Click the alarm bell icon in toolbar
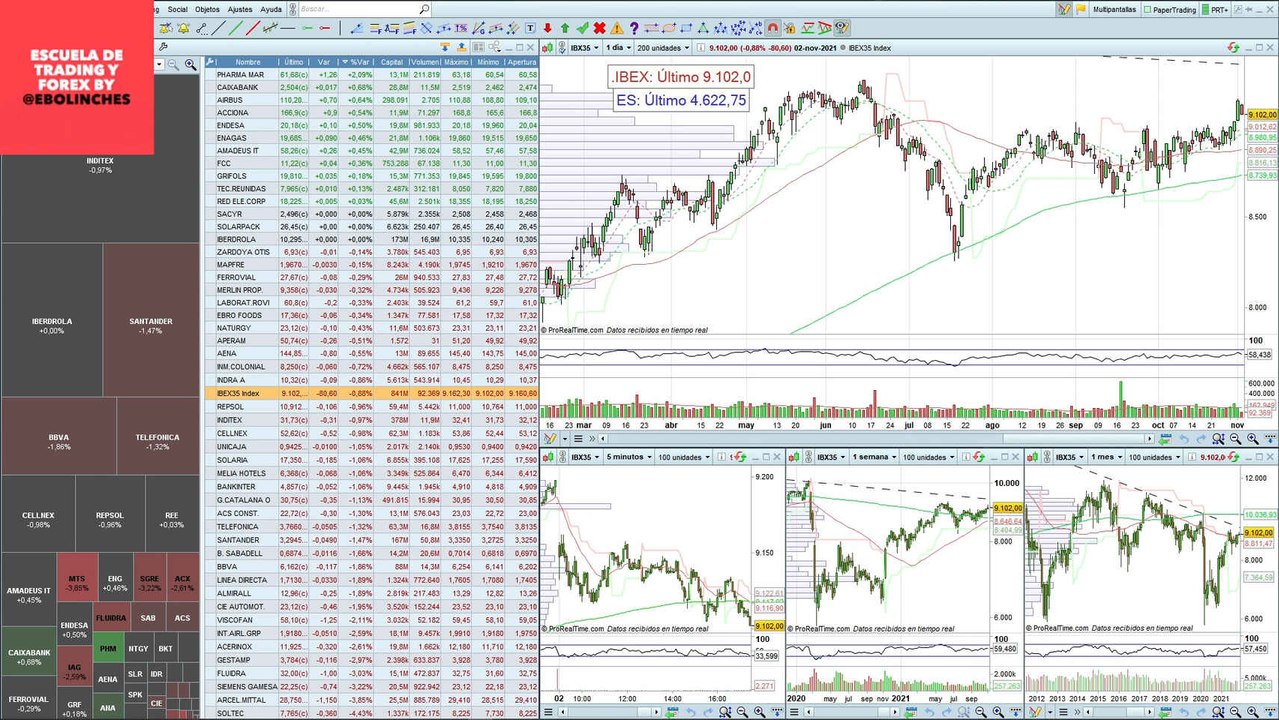The width and height of the screenshot is (1279, 720). (183, 28)
